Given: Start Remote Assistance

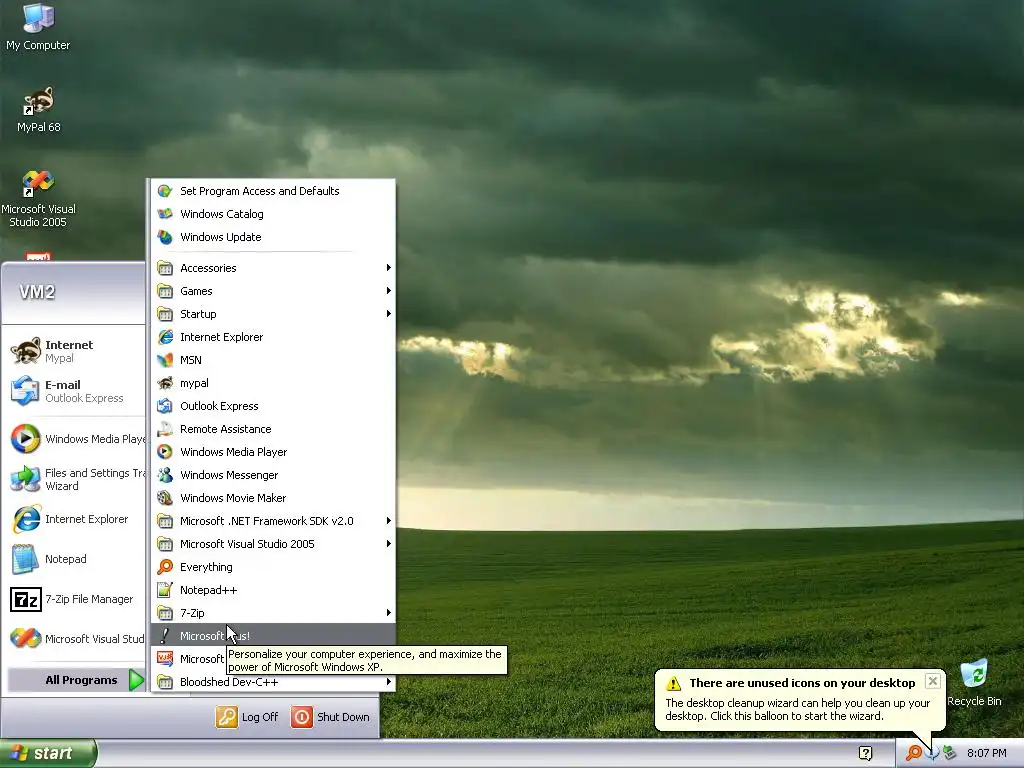Looking at the screenshot, I should (x=273, y=428).
